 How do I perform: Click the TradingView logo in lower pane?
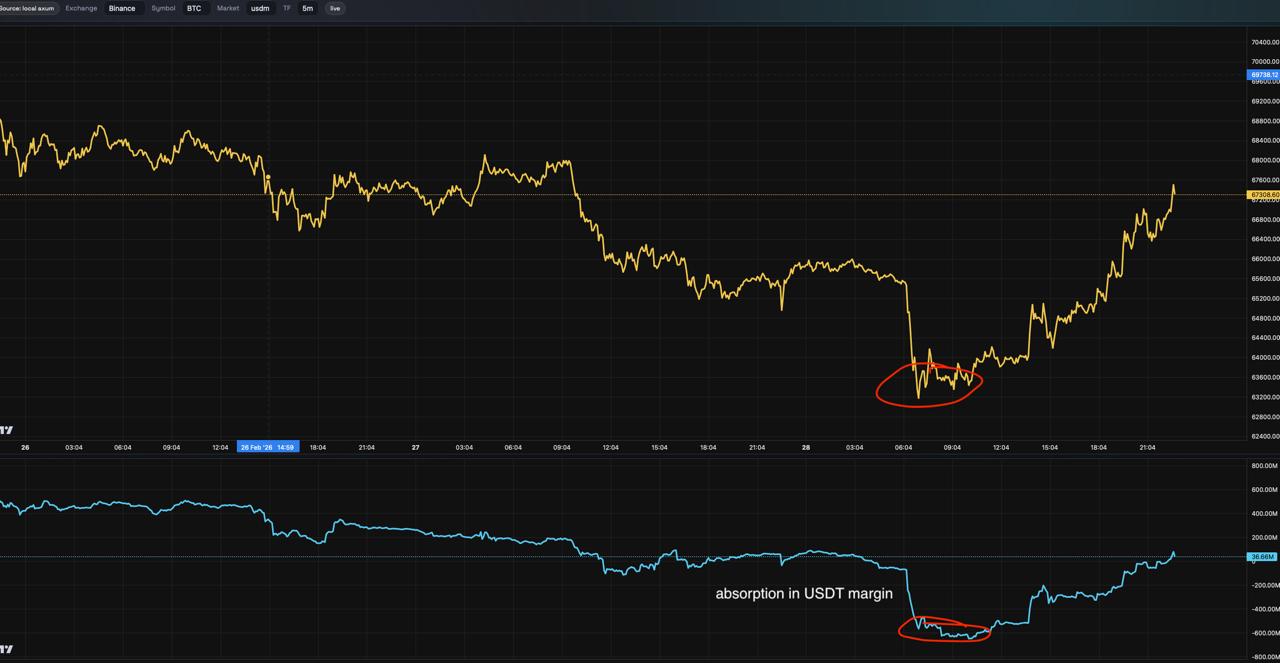6,650
